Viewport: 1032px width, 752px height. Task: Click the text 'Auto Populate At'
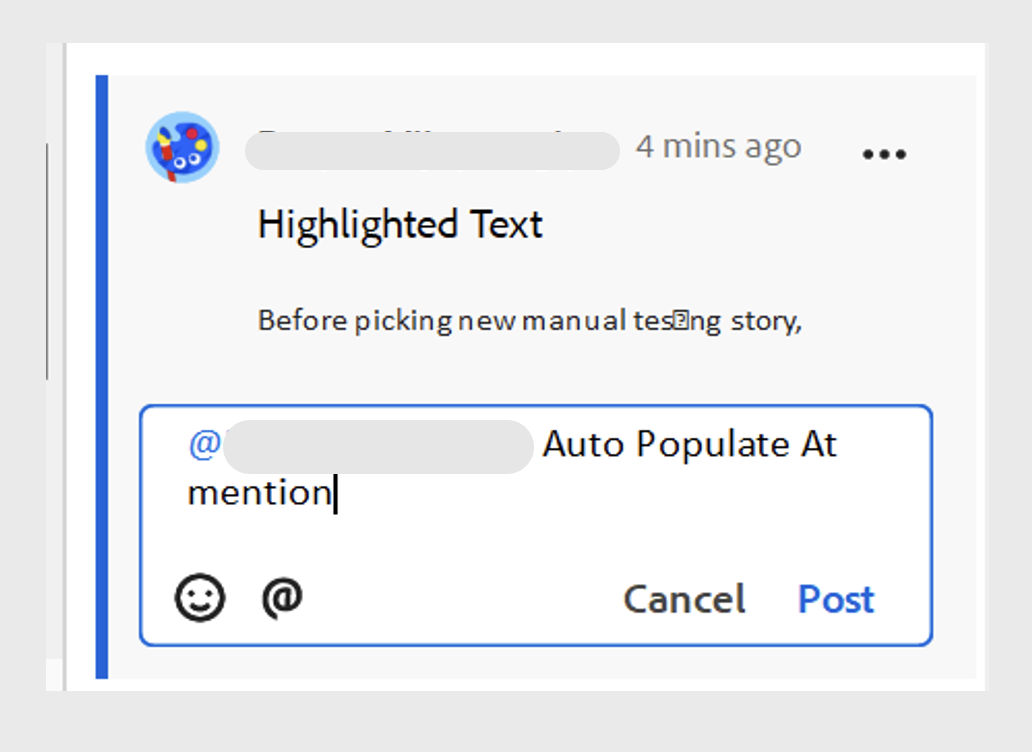pyautogui.click(x=690, y=444)
